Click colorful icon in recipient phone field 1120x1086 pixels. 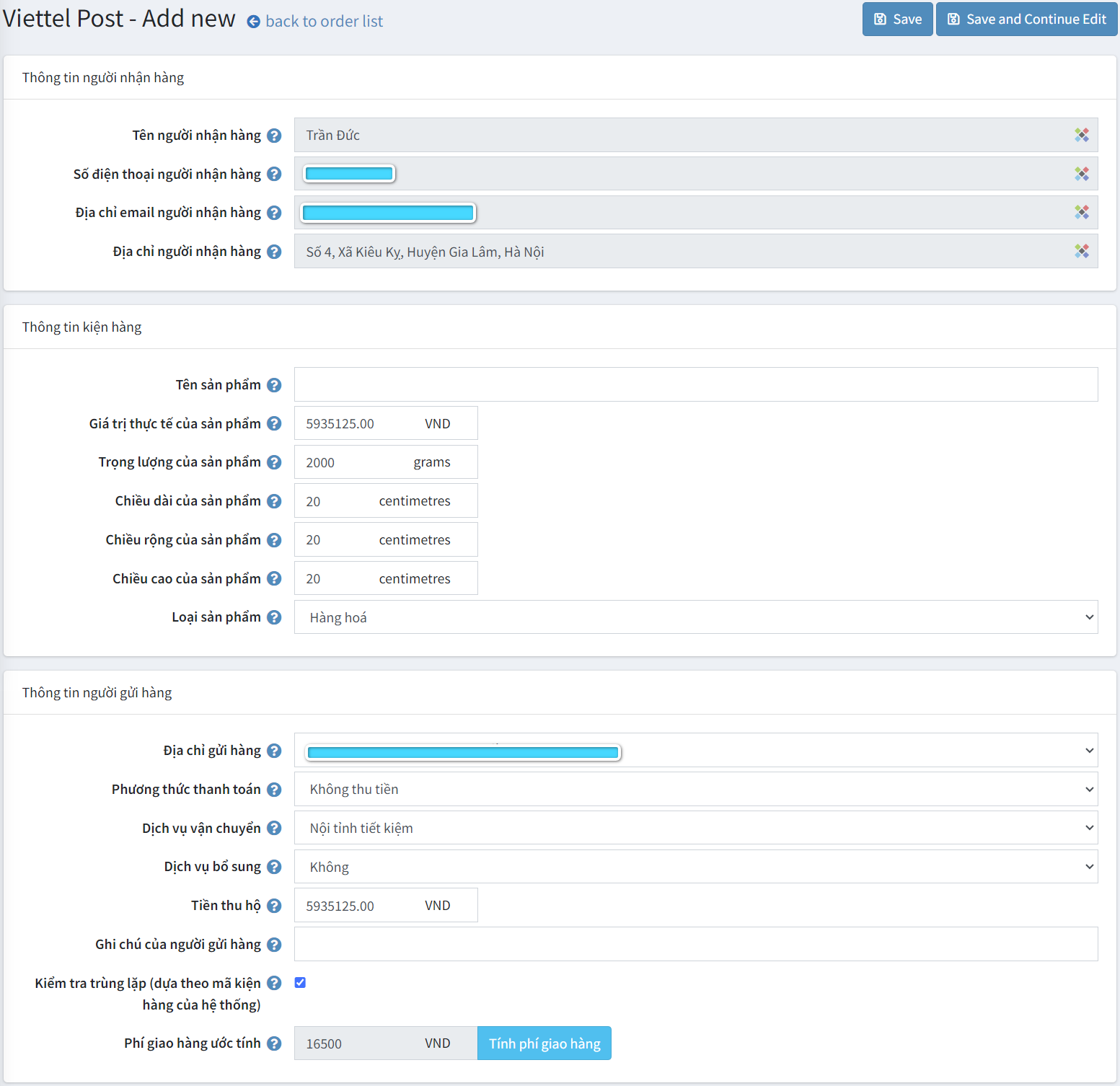point(1082,174)
